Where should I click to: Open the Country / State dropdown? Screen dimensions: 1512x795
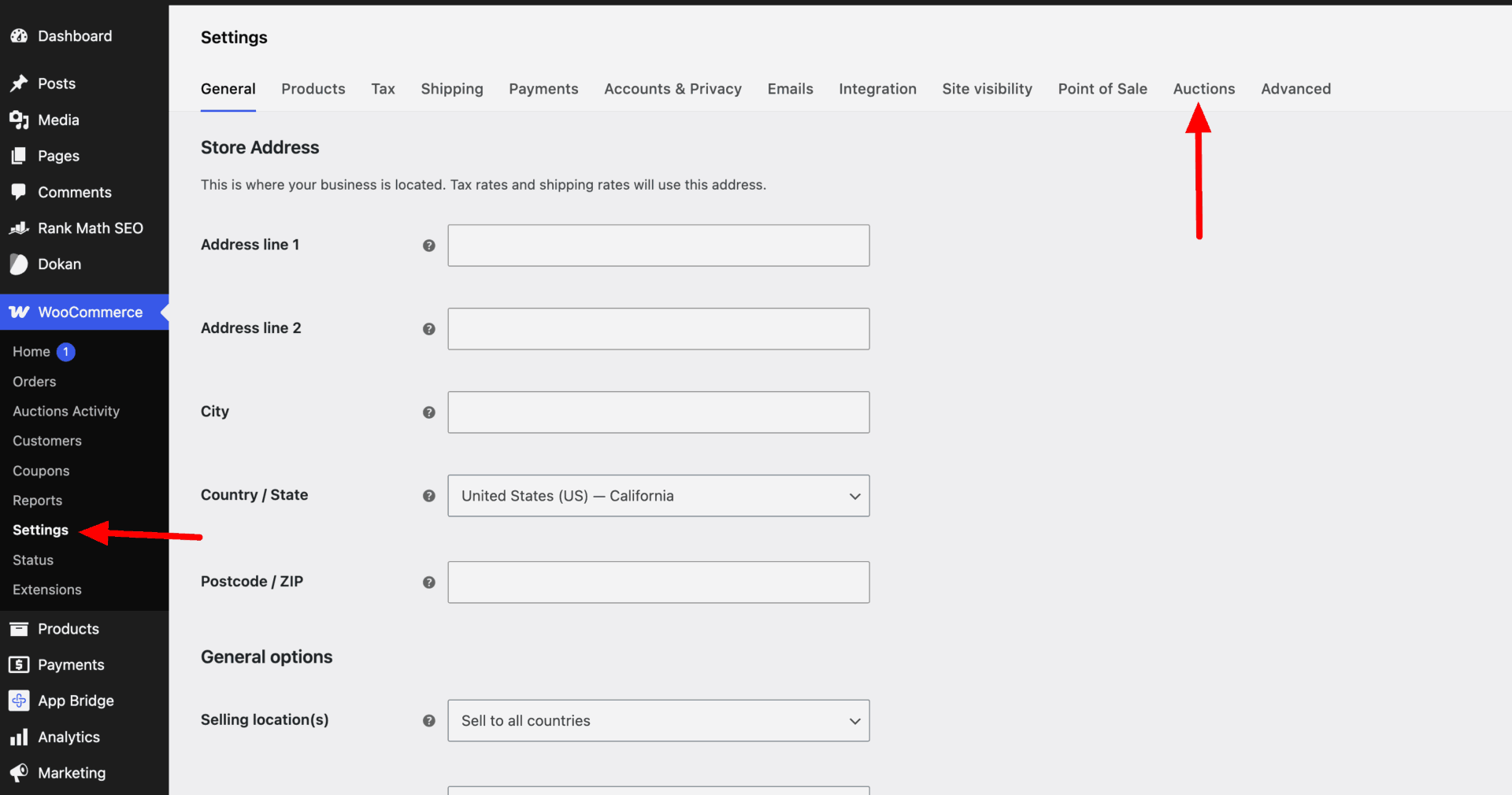(658, 496)
